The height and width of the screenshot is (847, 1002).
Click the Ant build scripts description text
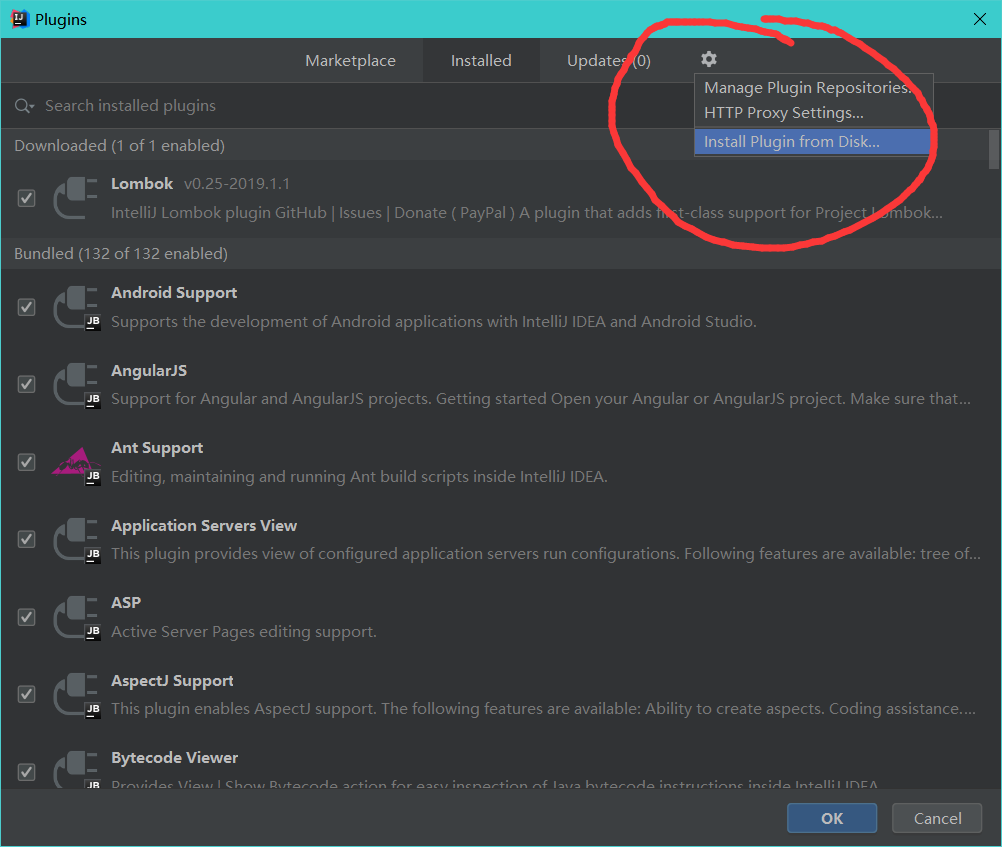[x=359, y=477]
